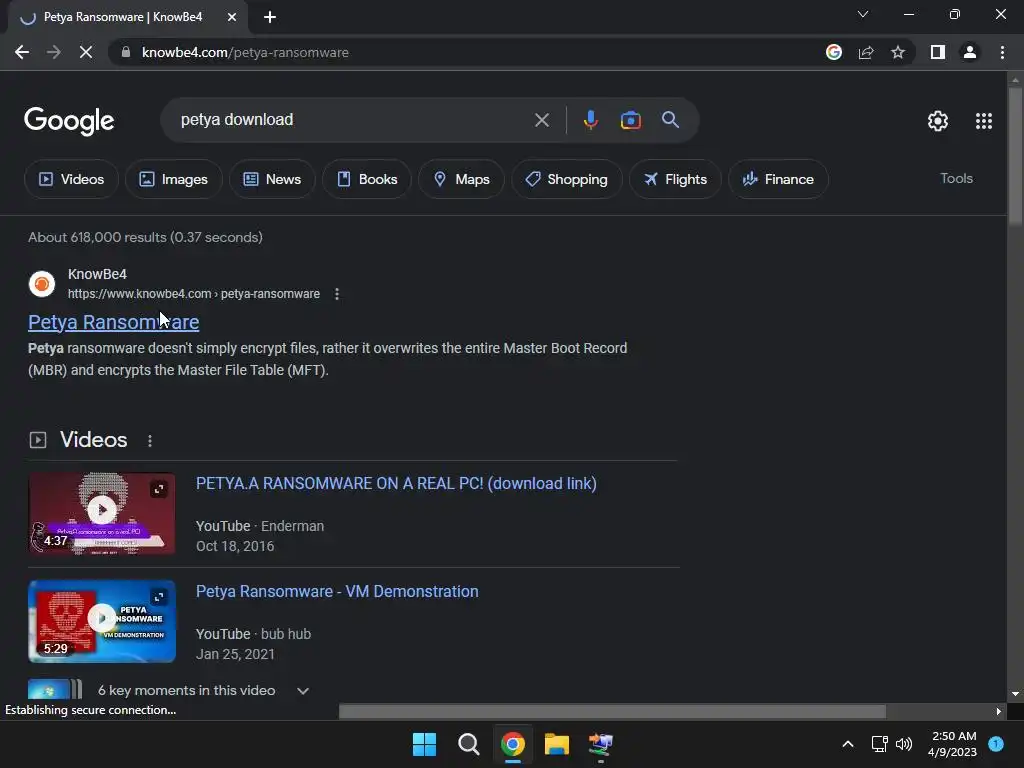Expand 6 key moments in this video

302,691
